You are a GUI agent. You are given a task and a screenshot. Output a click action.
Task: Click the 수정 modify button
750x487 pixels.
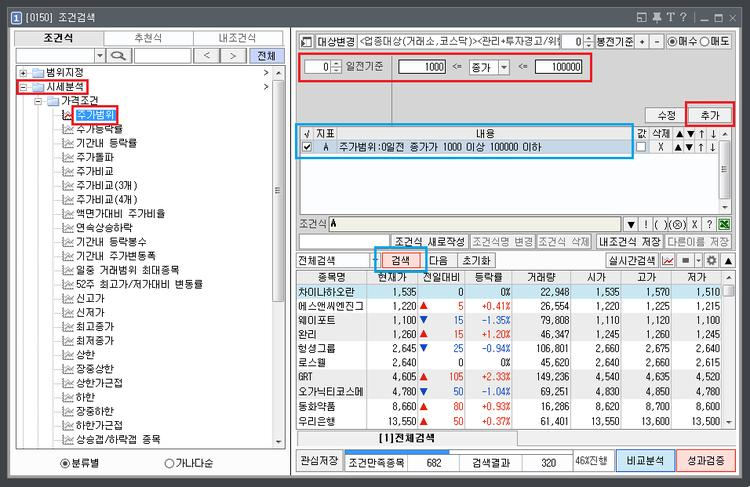[667, 115]
